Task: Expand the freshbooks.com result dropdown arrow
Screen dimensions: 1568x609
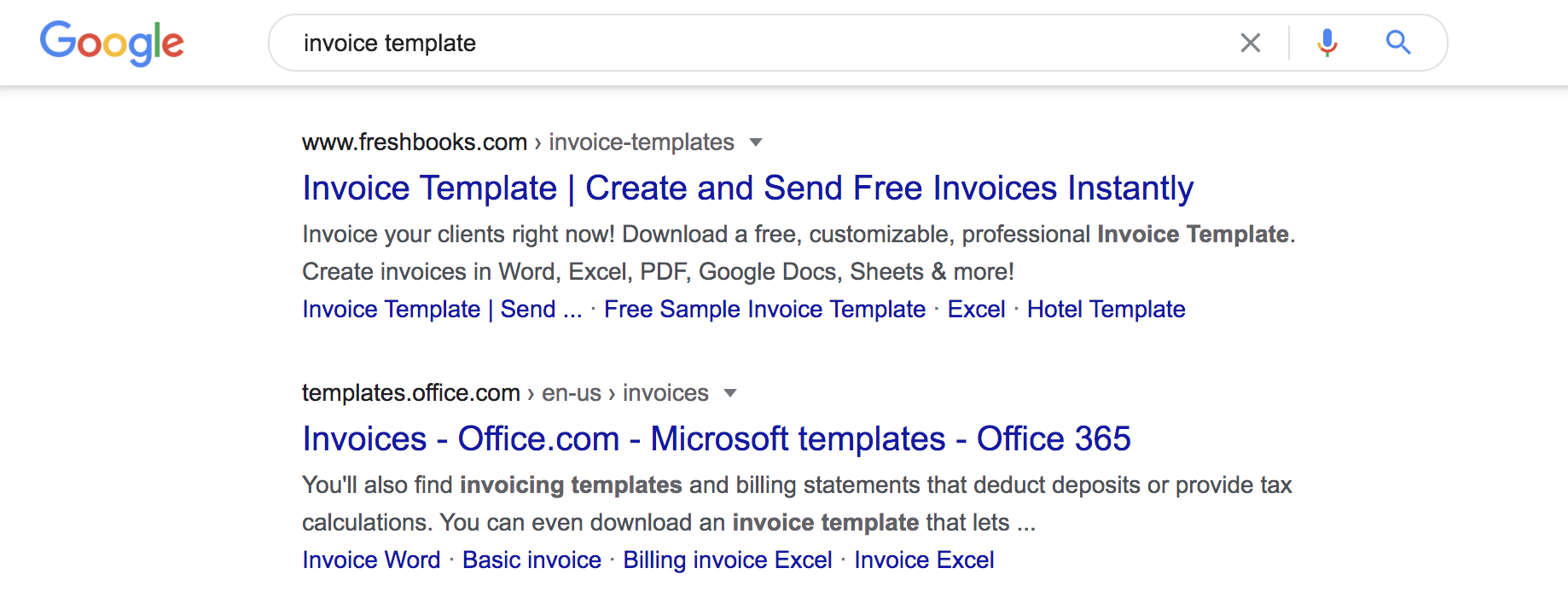Action: (x=755, y=142)
